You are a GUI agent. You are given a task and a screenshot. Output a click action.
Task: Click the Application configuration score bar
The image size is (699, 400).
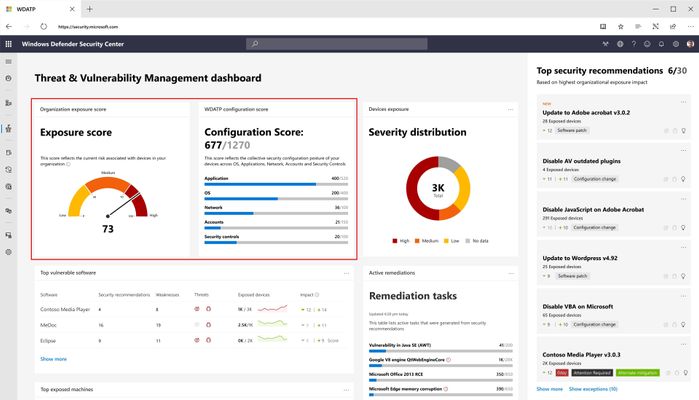click(276, 184)
